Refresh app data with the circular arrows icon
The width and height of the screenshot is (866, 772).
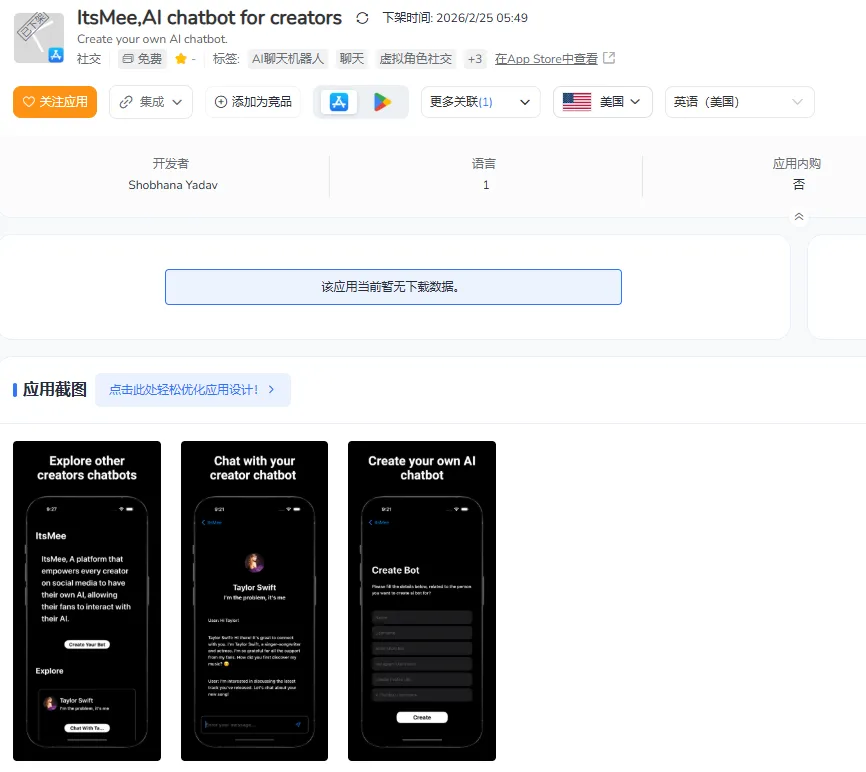[362, 18]
